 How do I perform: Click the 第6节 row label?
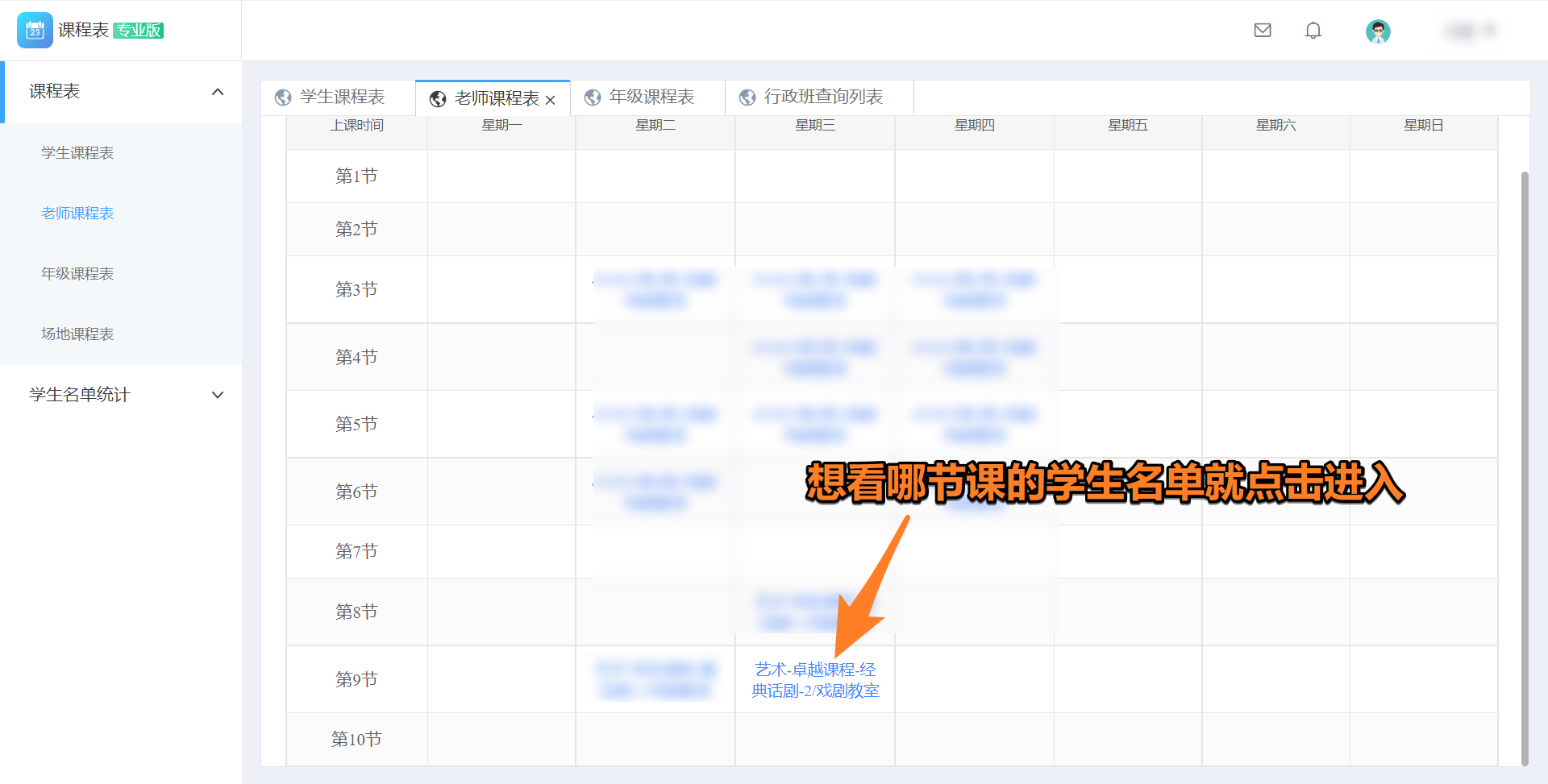pyautogui.click(x=356, y=492)
